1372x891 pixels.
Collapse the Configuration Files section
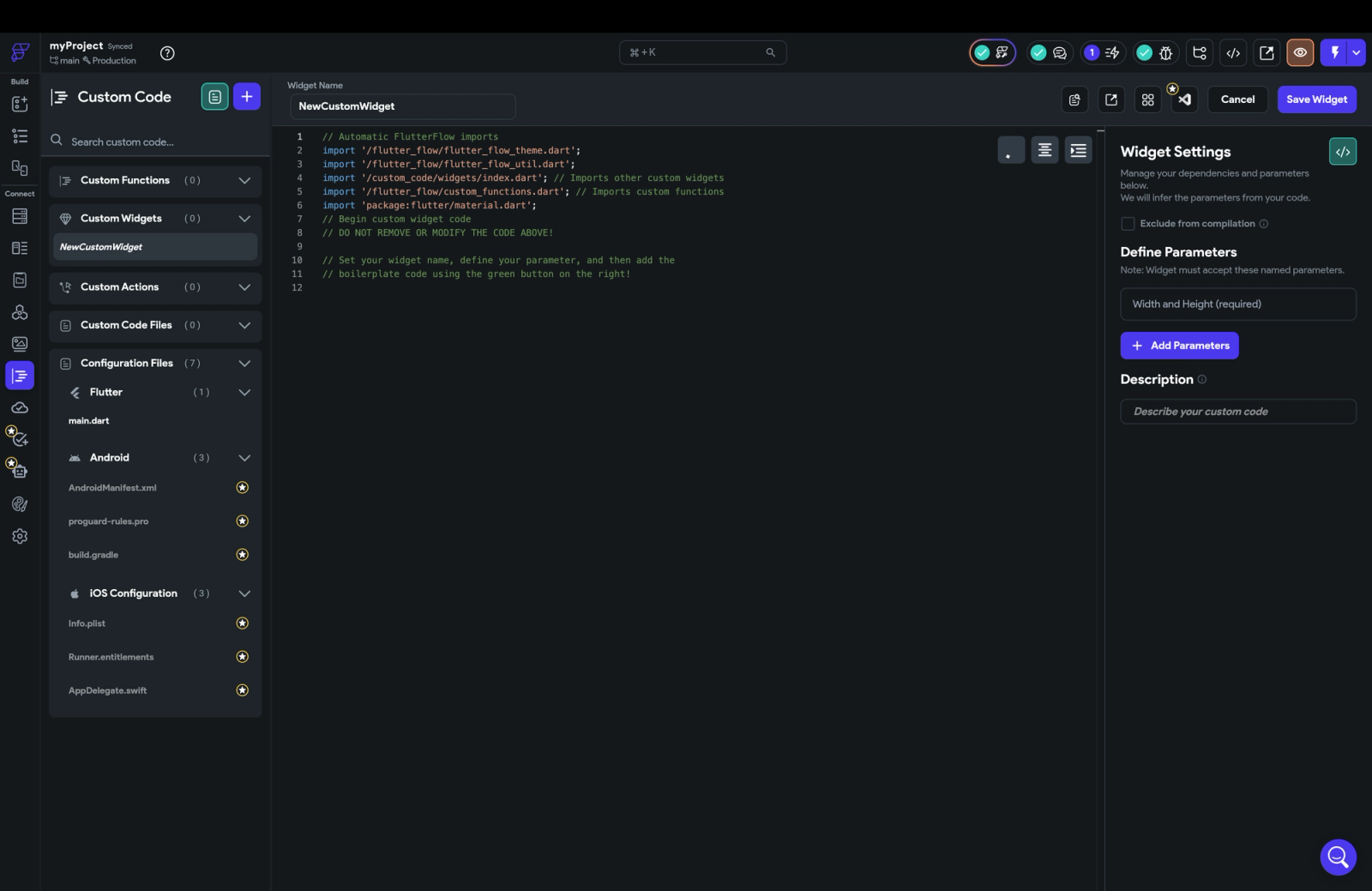(244, 364)
